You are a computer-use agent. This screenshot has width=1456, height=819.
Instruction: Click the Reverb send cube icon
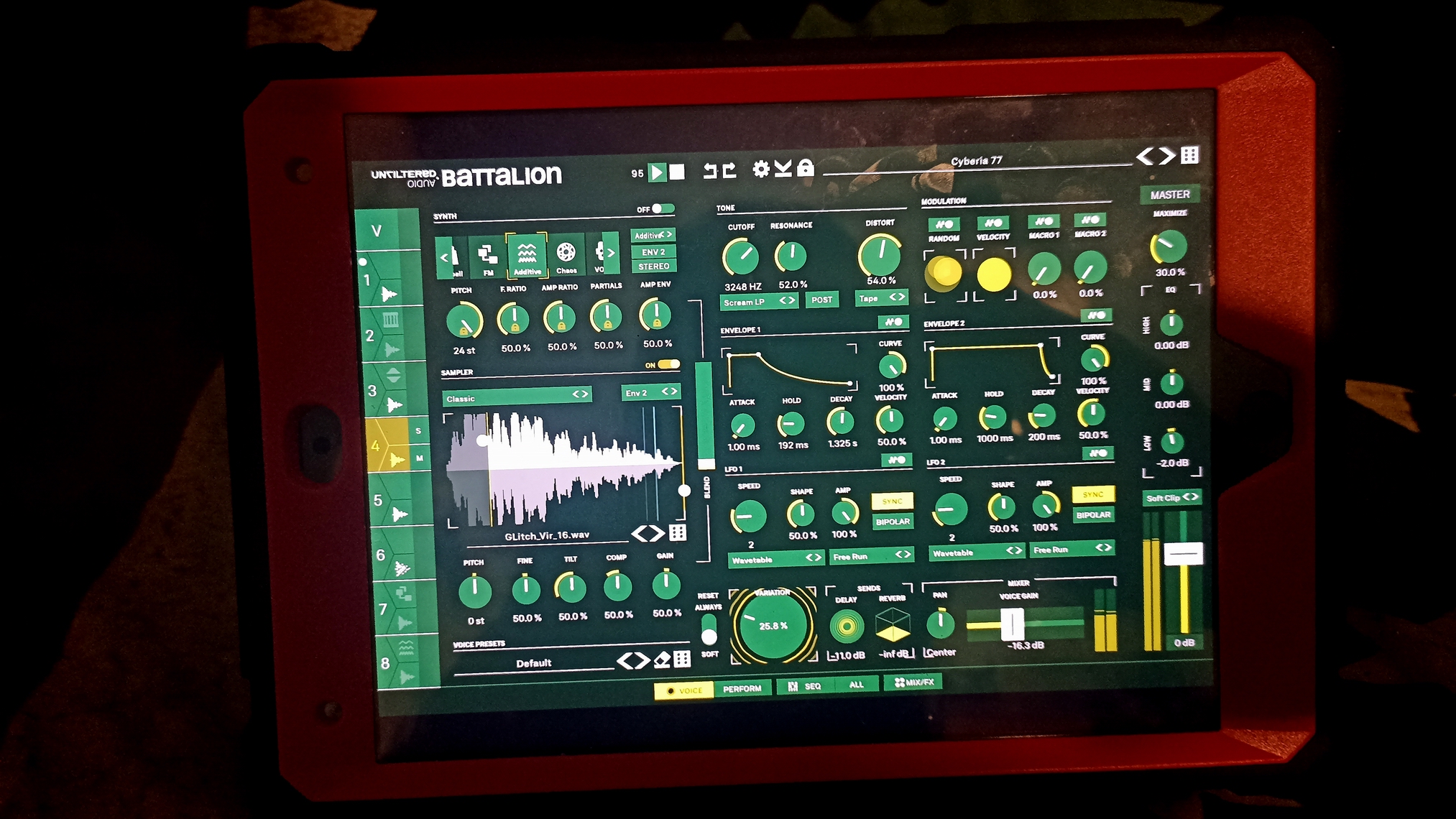893,624
